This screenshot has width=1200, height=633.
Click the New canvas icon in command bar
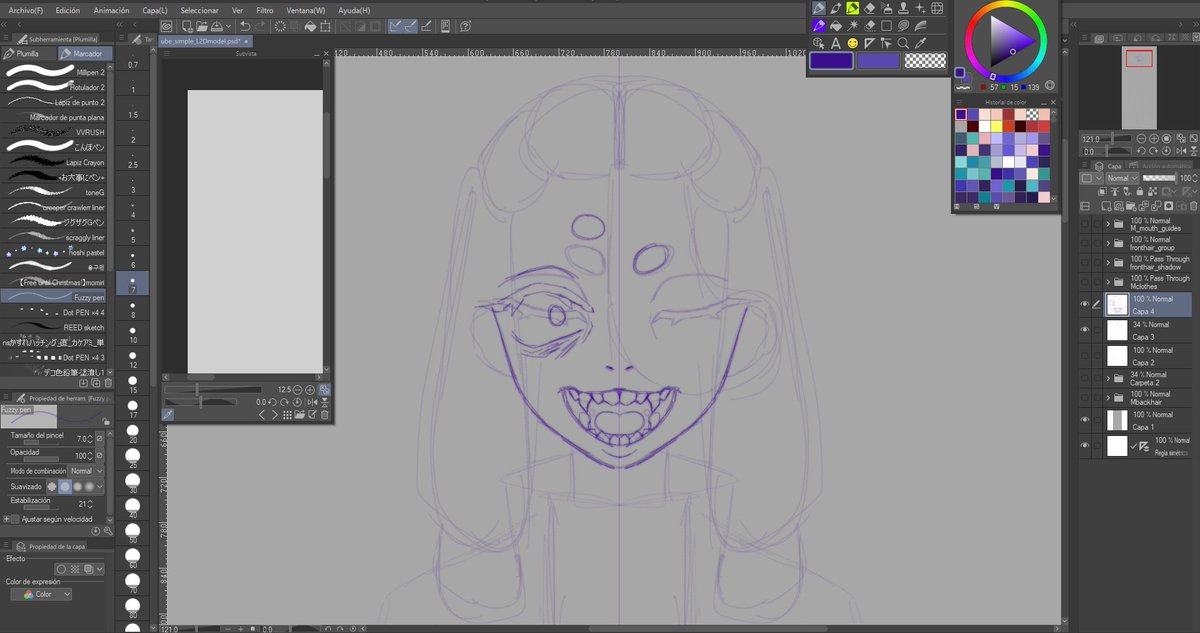pos(187,26)
